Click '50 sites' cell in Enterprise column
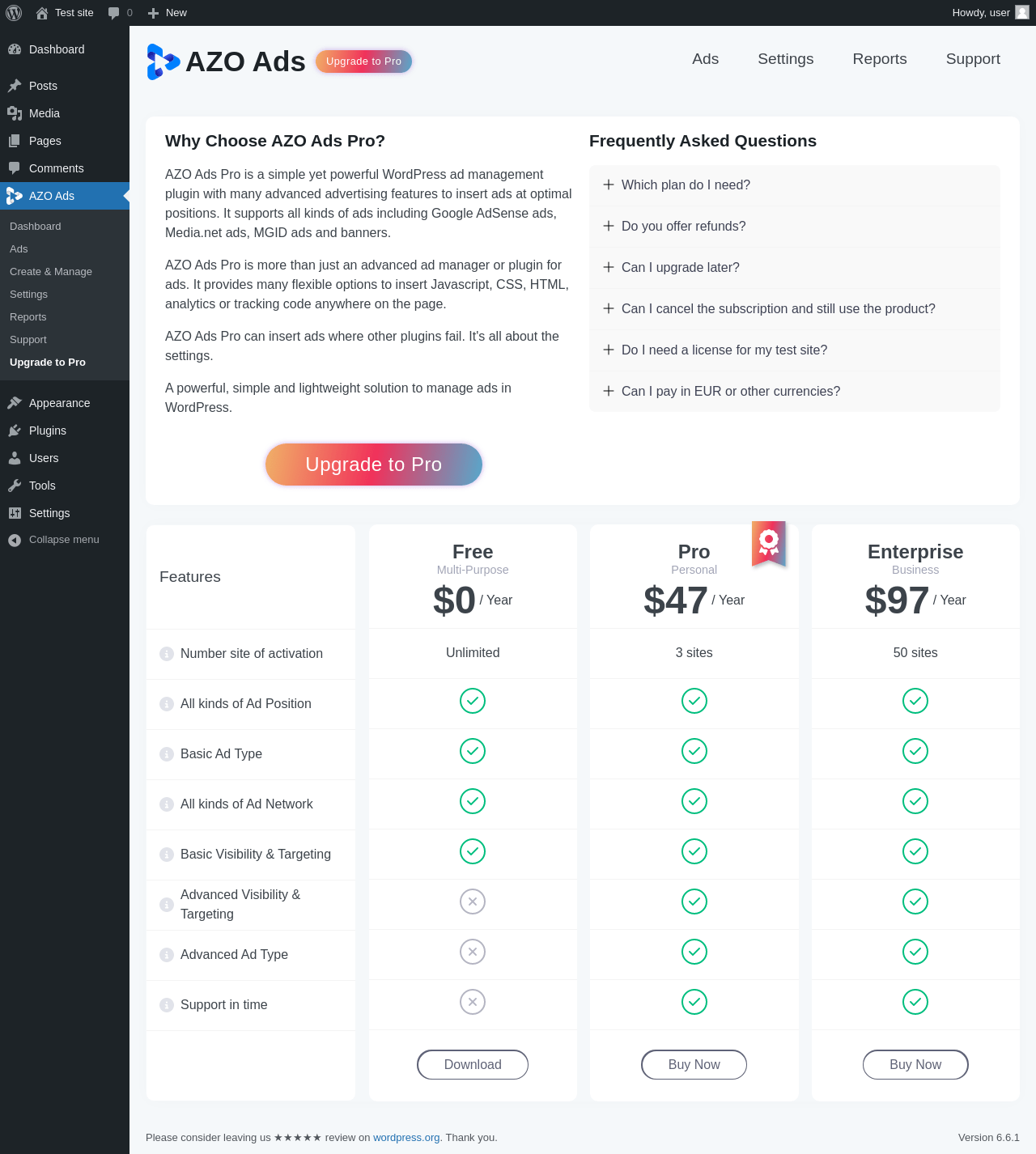This screenshot has width=1036, height=1154. tap(915, 653)
